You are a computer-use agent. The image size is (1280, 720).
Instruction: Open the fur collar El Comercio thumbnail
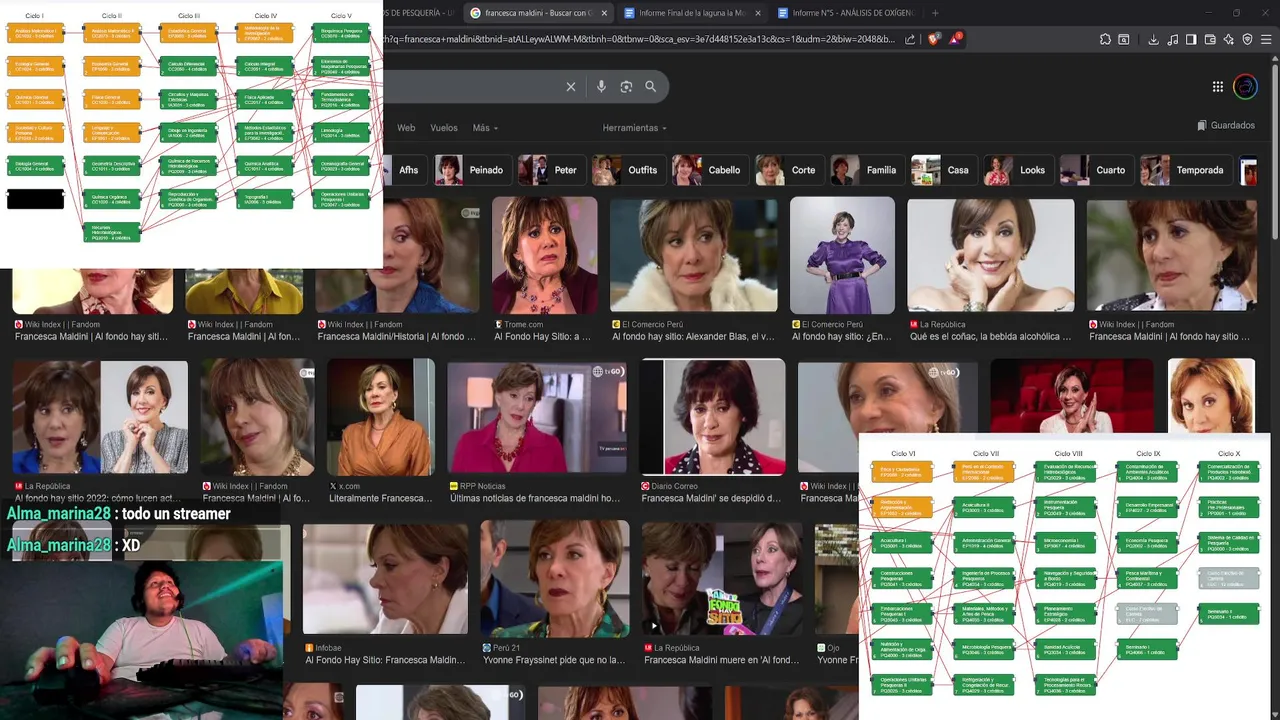point(693,254)
